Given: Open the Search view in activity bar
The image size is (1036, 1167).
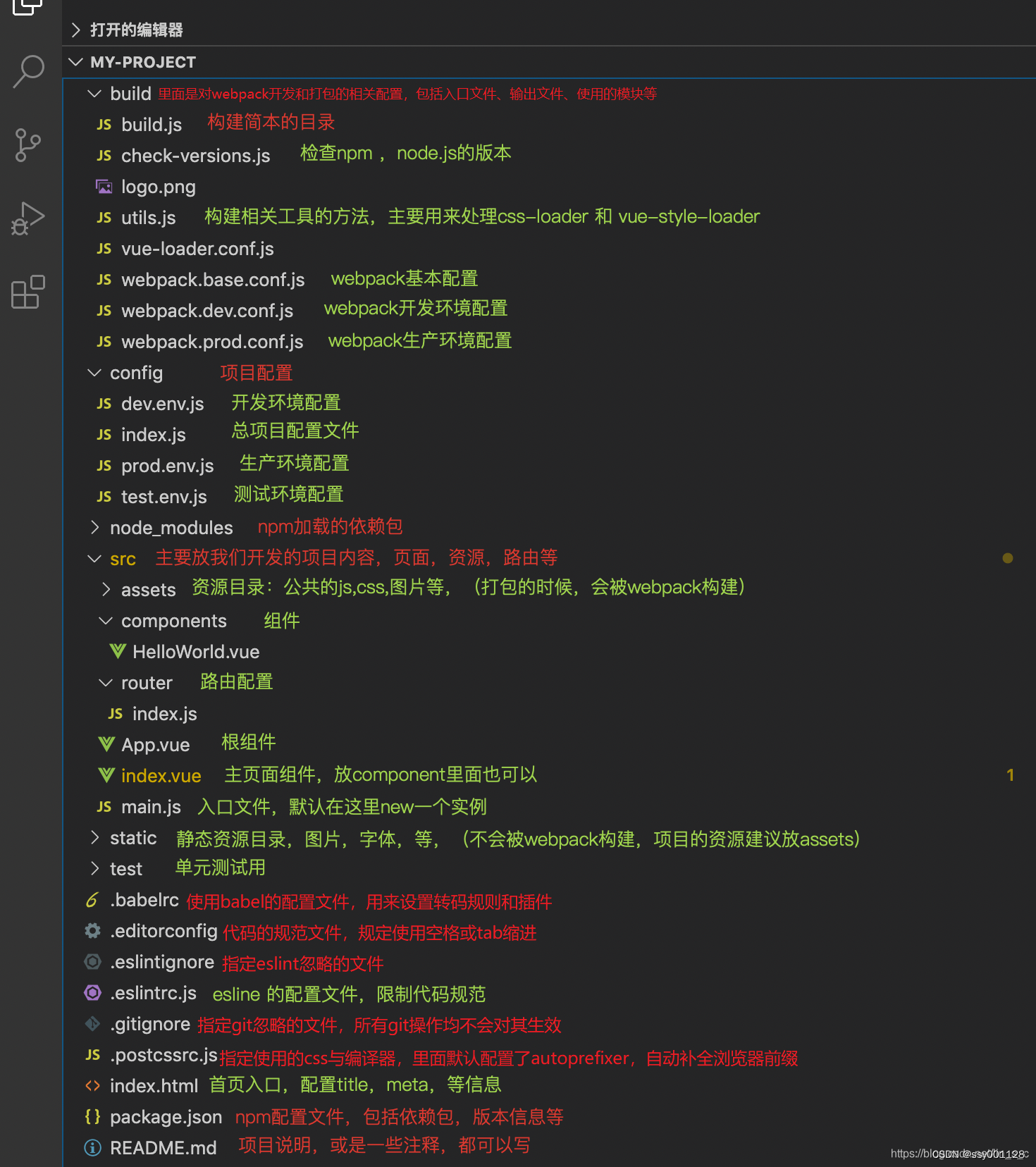Looking at the screenshot, I should pos(29,72).
